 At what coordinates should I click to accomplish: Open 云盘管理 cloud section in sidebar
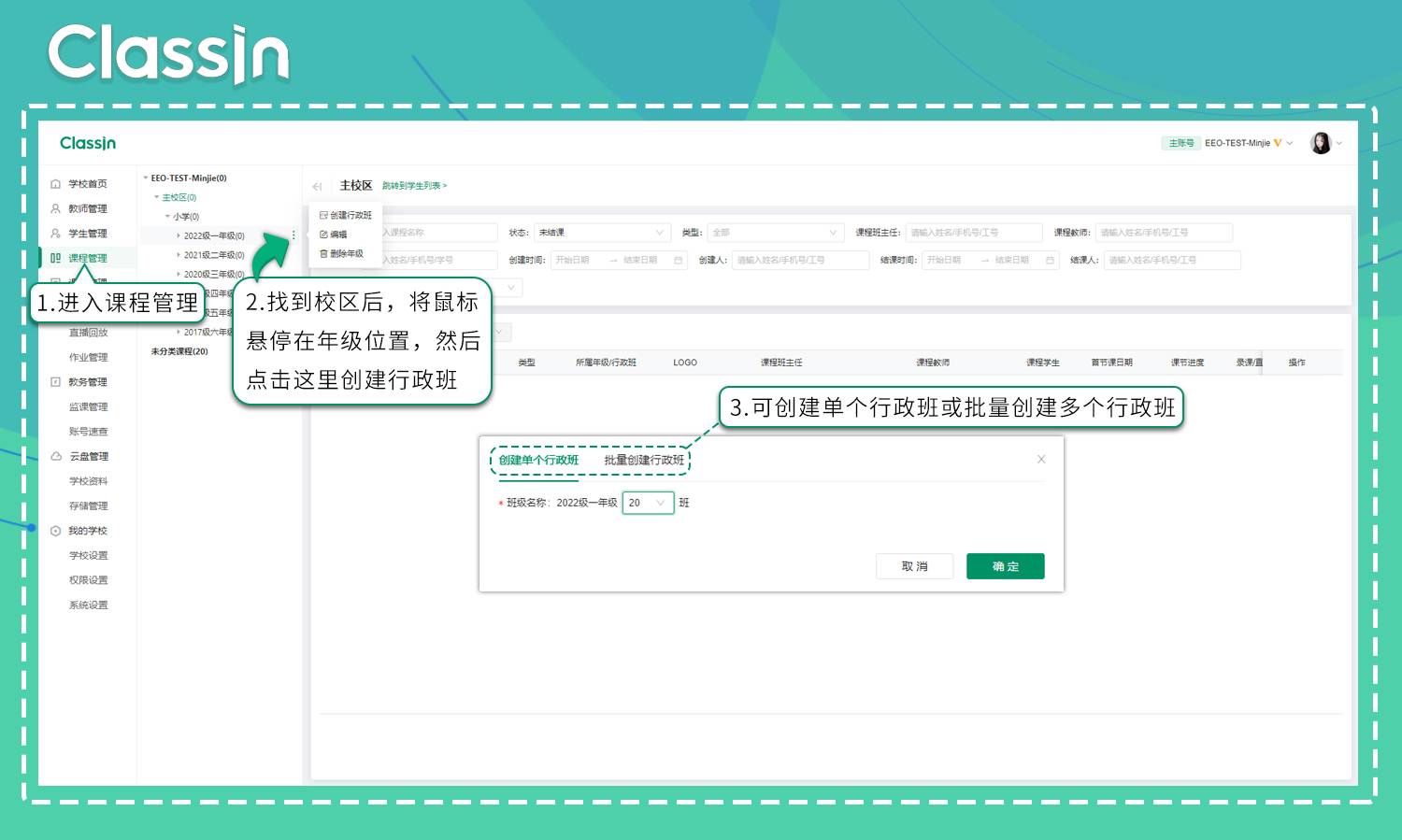[x=89, y=456]
